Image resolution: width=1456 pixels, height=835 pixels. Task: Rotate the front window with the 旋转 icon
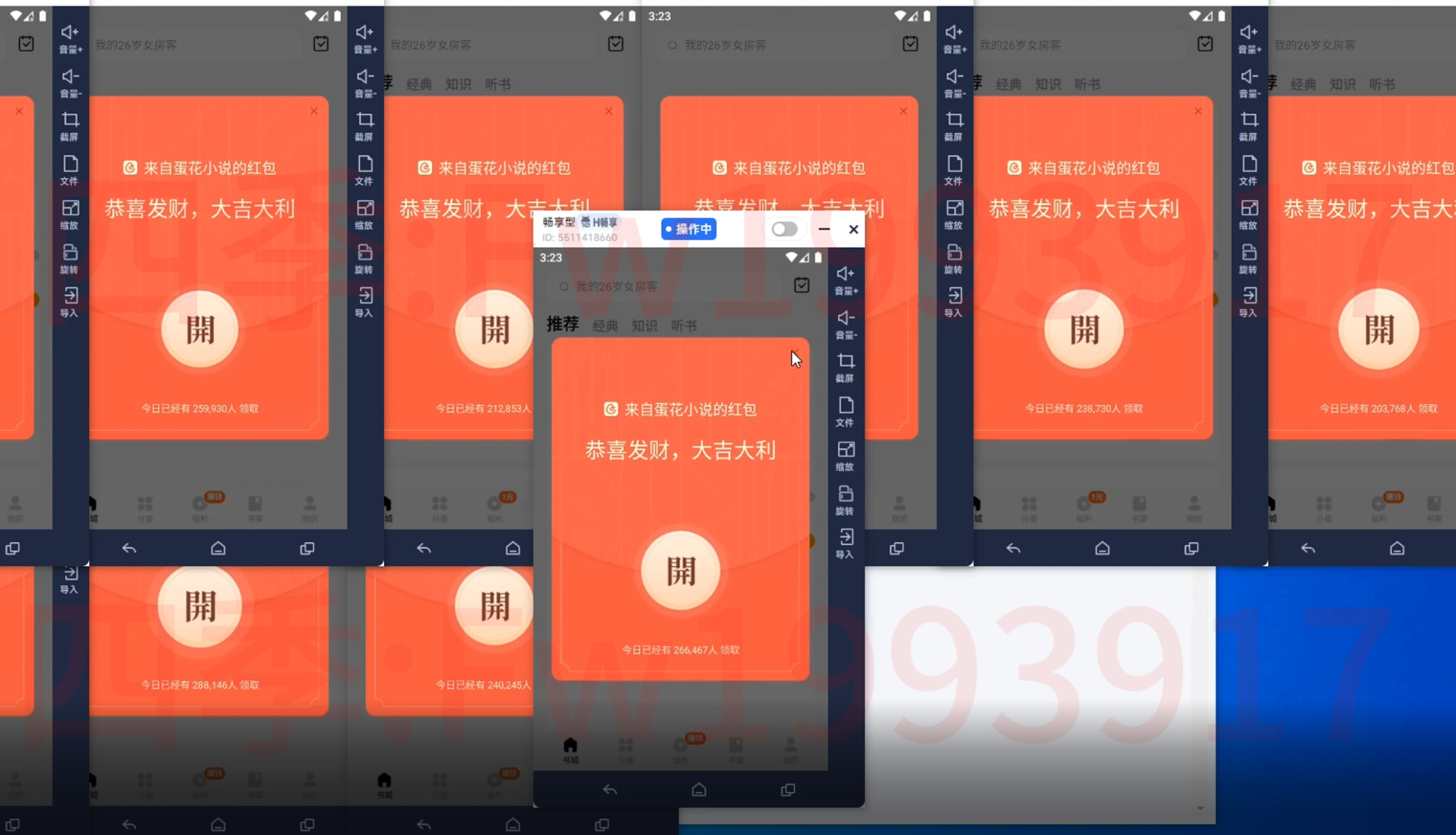click(x=846, y=501)
